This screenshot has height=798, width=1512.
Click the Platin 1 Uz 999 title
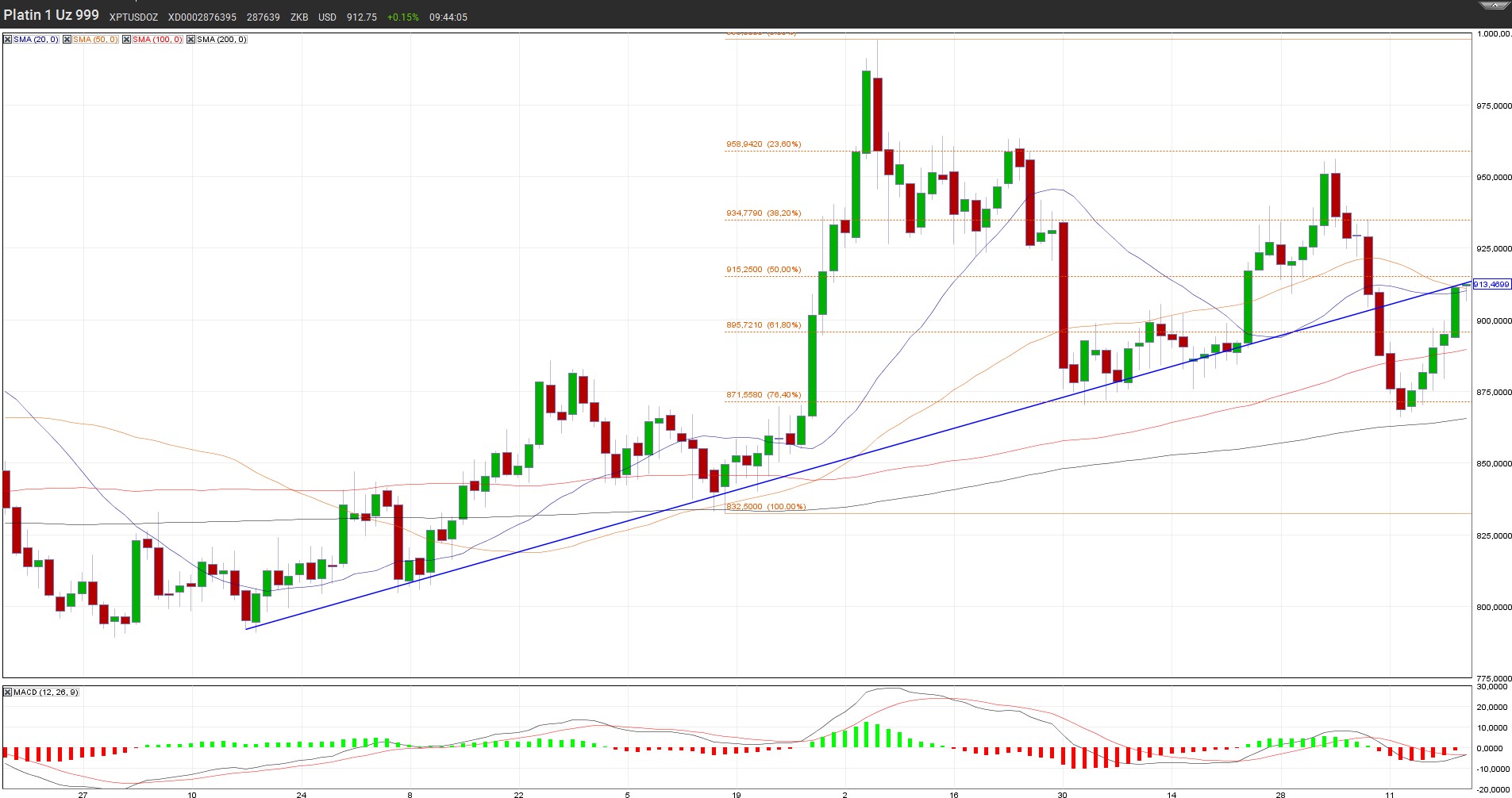point(52,15)
